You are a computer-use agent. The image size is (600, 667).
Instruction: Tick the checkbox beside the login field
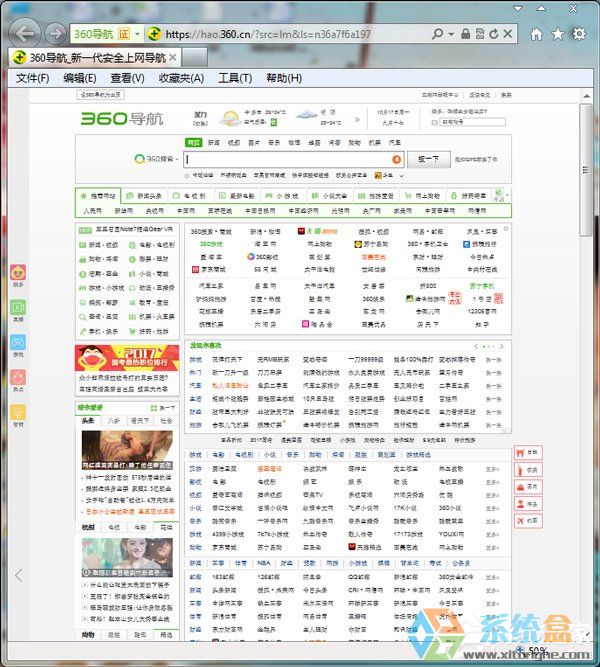click(x=434, y=123)
